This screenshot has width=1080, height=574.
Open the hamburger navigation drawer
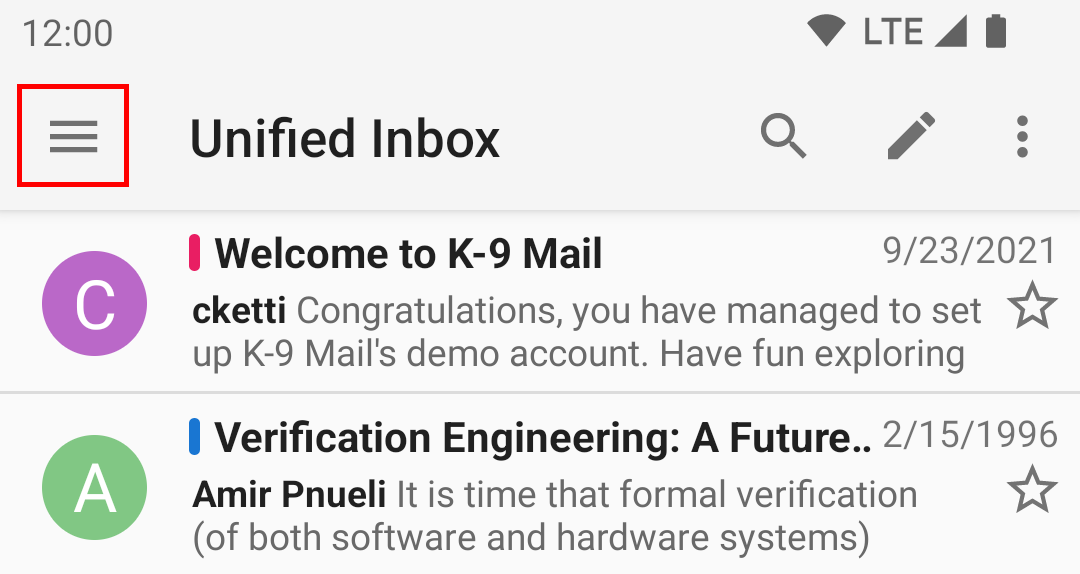click(73, 136)
